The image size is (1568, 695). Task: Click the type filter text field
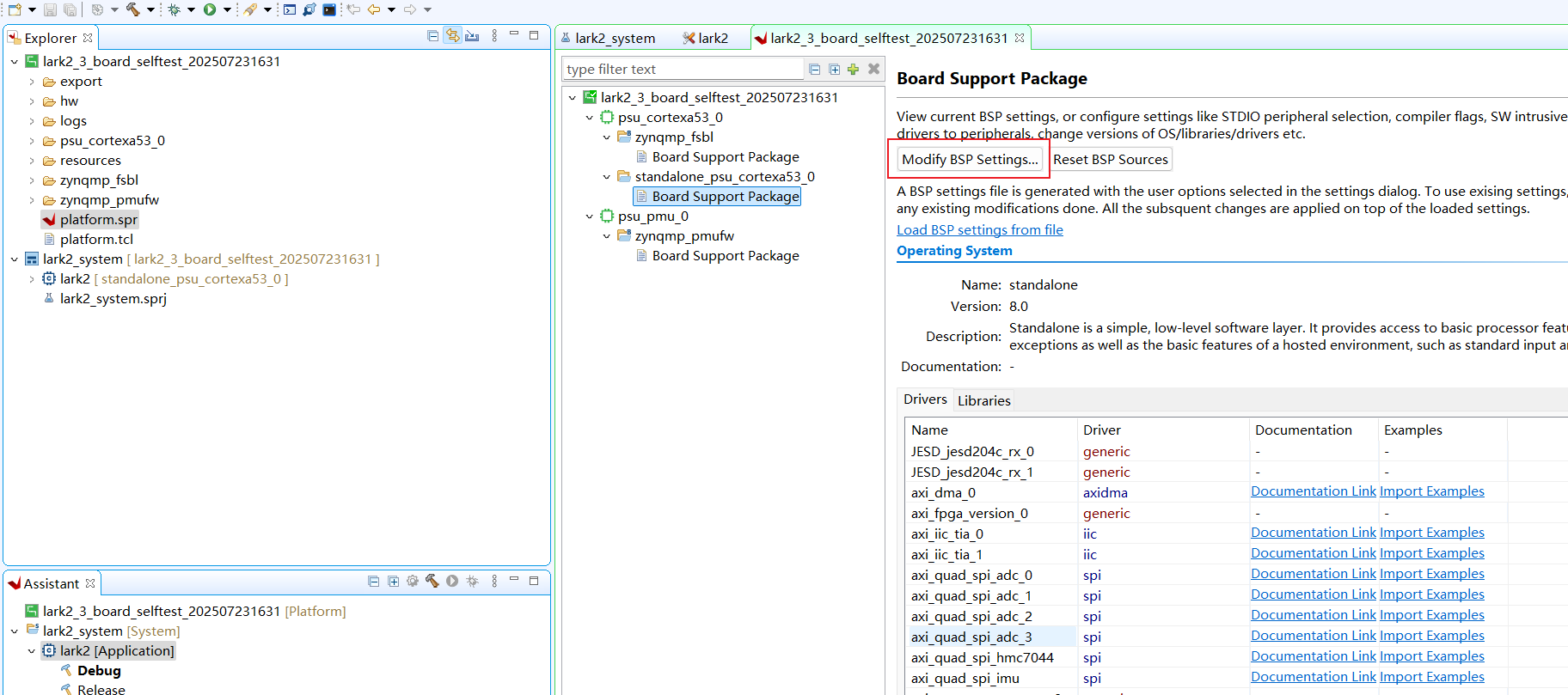click(683, 69)
